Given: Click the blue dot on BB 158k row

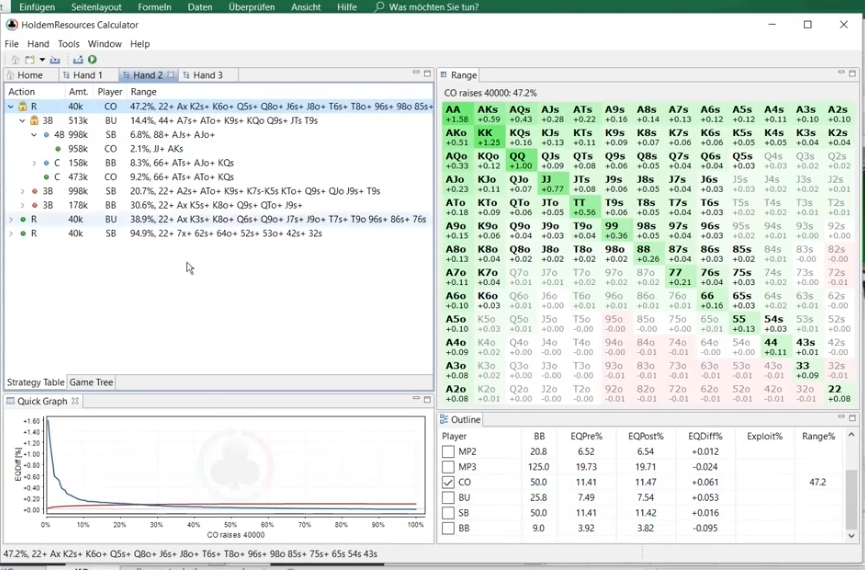Looking at the screenshot, I should pyautogui.click(x=46, y=163).
